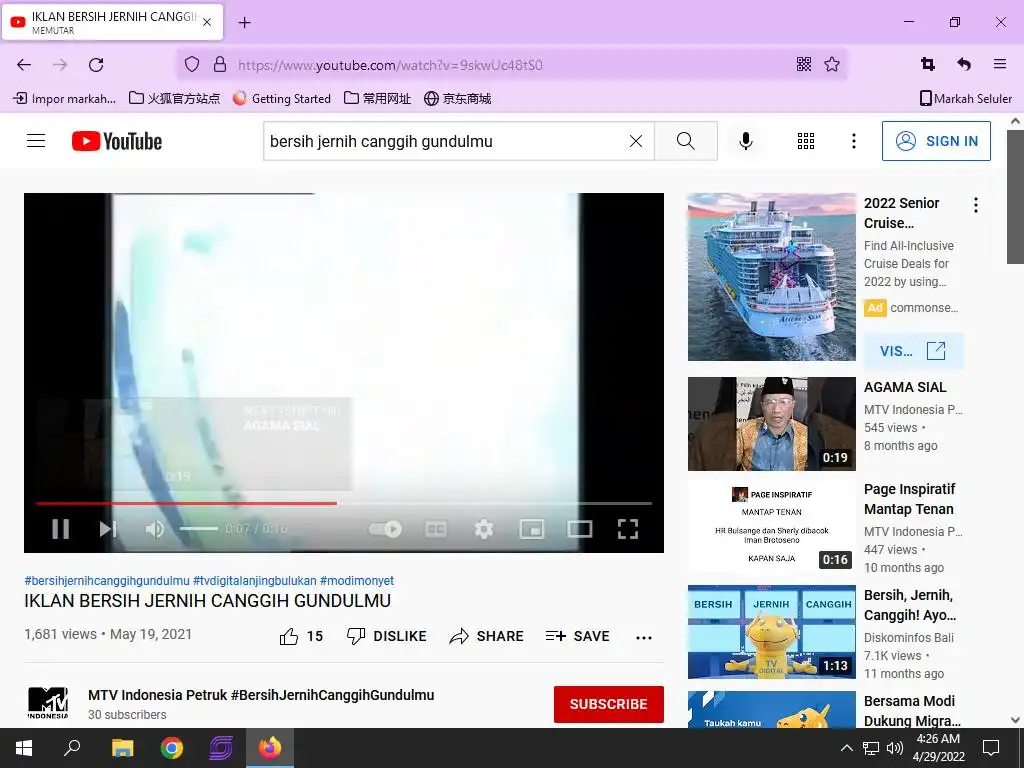Image resolution: width=1024 pixels, height=768 pixels.
Task: Pause the video with the pause button
Action: click(61, 529)
